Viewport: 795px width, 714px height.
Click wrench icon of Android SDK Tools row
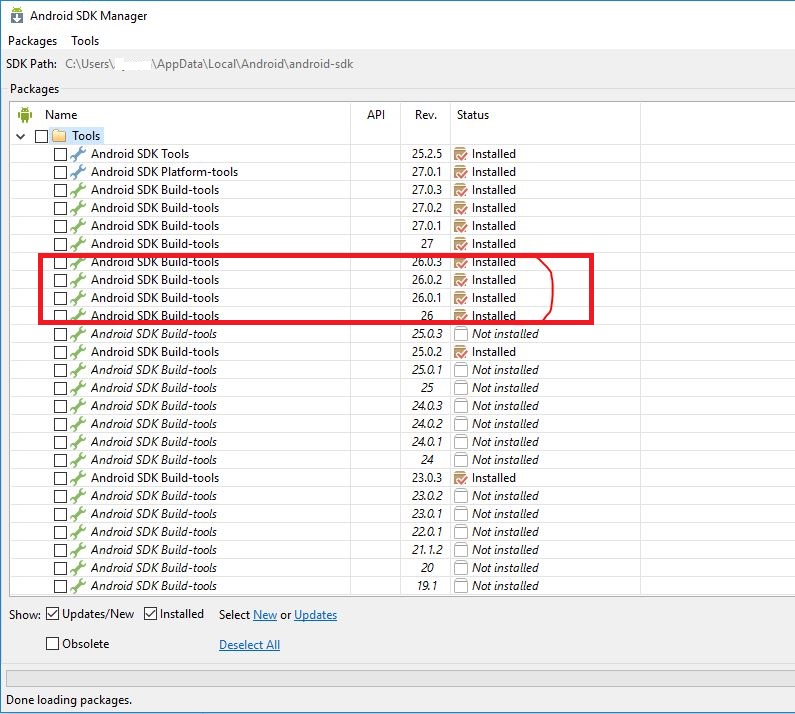(x=78, y=154)
